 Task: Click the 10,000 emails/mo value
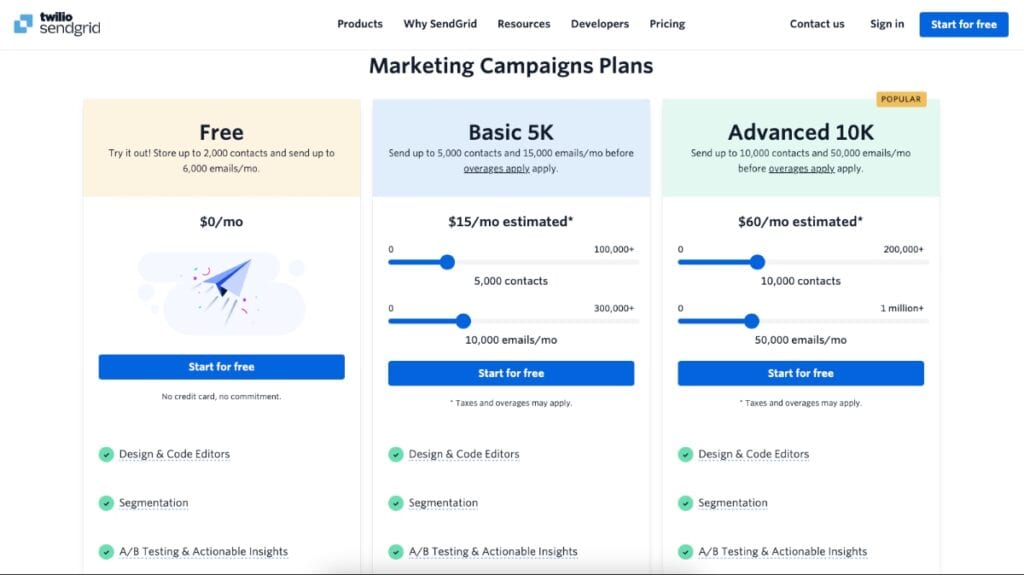pos(511,340)
